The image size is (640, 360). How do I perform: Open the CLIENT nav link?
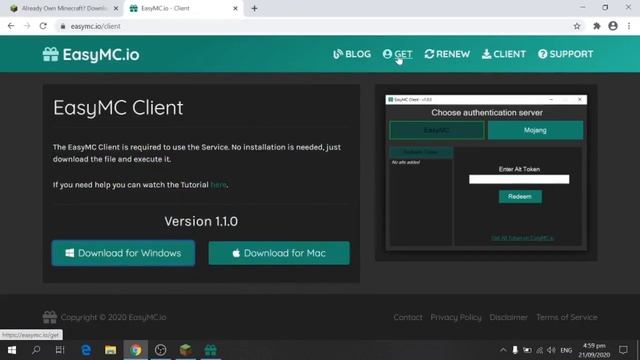tap(504, 54)
